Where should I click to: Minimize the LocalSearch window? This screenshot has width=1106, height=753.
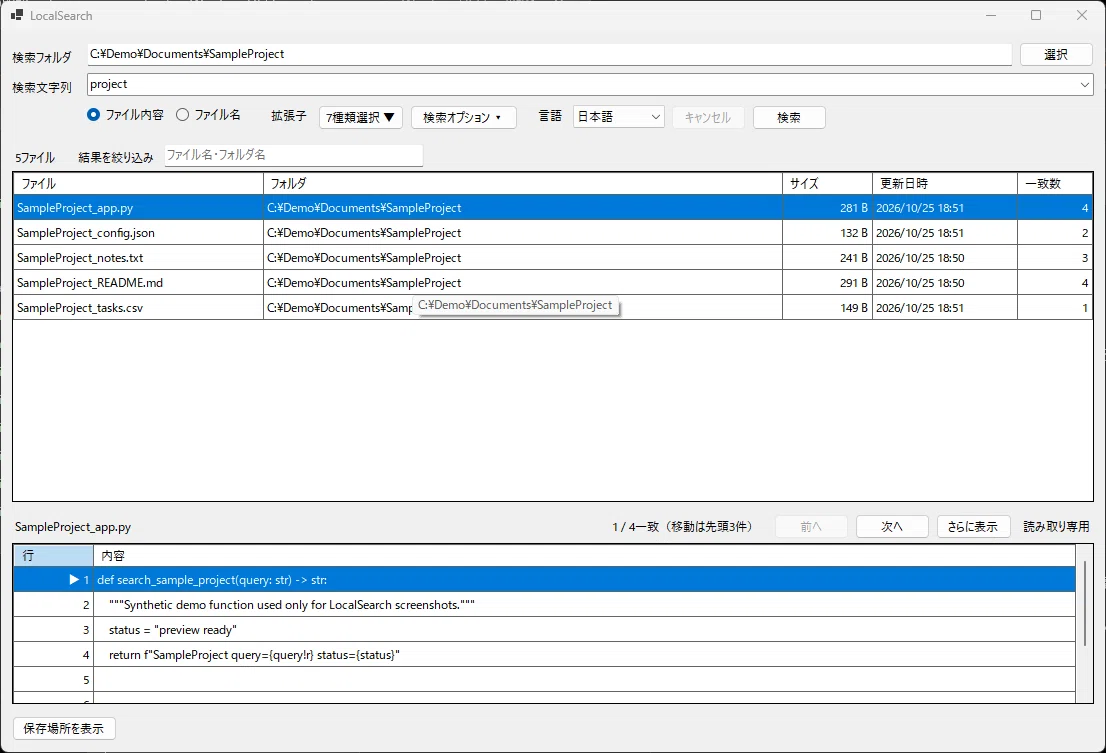pyautogui.click(x=991, y=15)
